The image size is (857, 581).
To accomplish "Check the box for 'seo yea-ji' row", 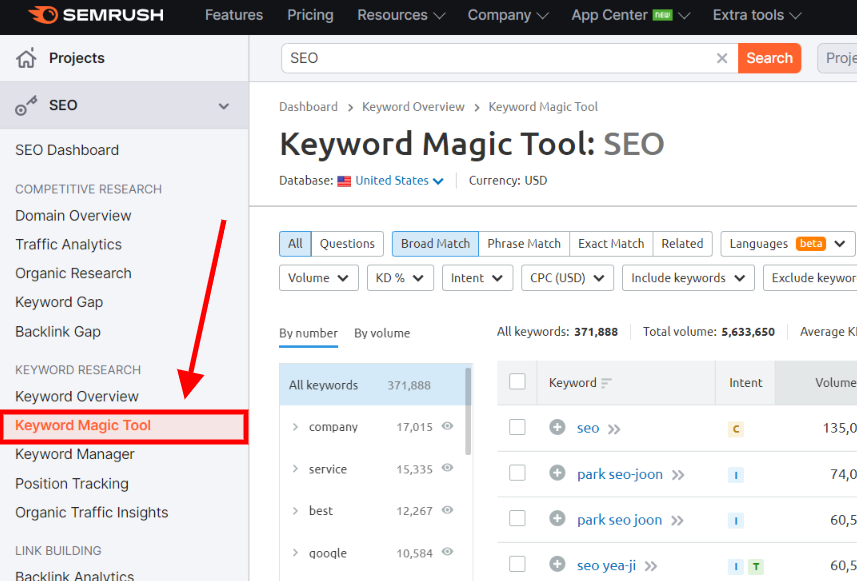I will tap(517, 564).
